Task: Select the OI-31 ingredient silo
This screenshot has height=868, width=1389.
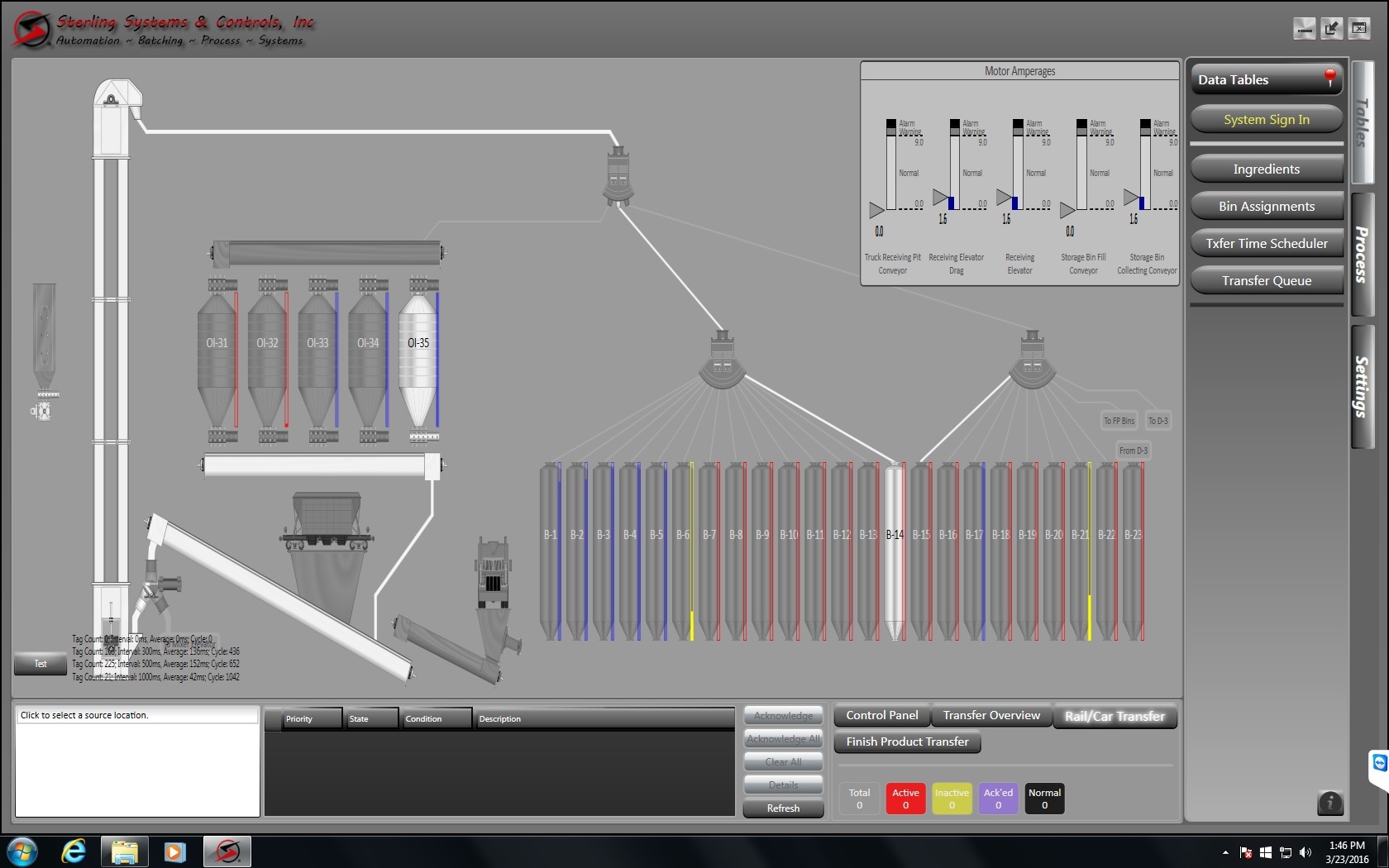Action: (217, 355)
